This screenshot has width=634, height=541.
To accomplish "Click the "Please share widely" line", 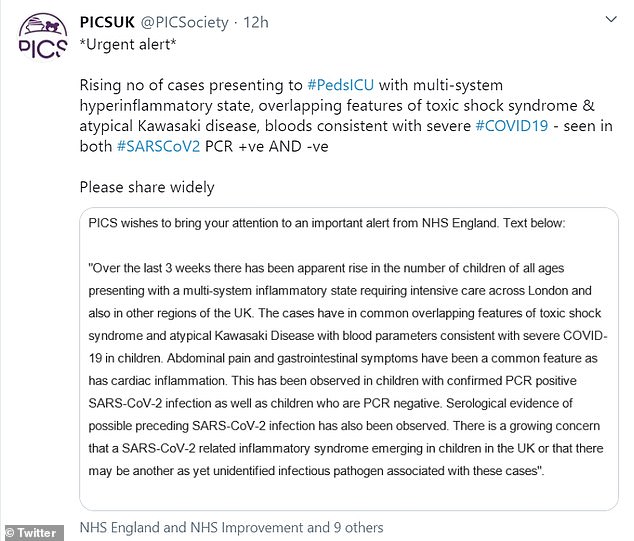I will 145,187.
